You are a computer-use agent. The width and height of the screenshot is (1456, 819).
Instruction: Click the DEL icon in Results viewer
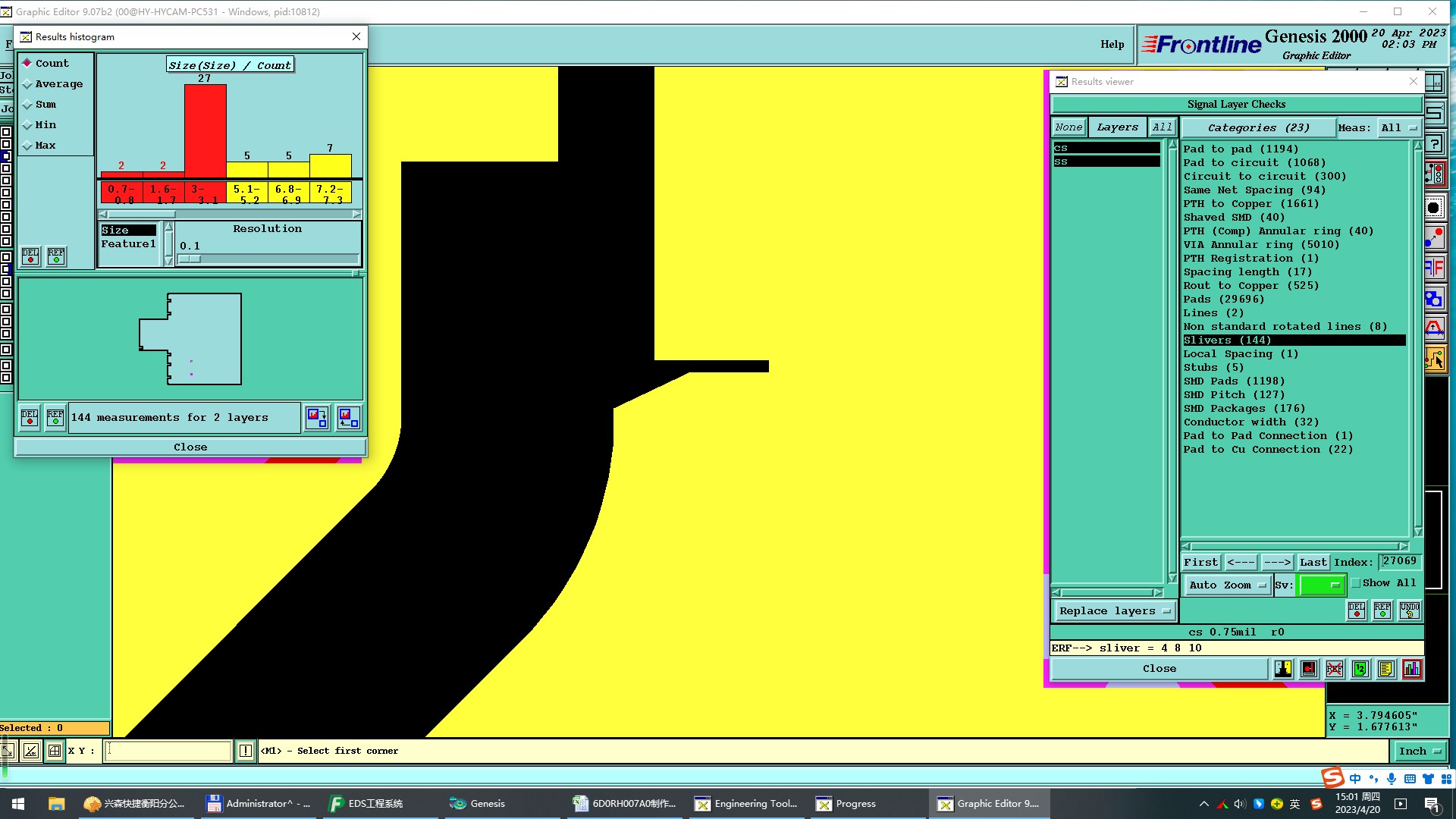pyautogui.click(x=1357, y=610)
